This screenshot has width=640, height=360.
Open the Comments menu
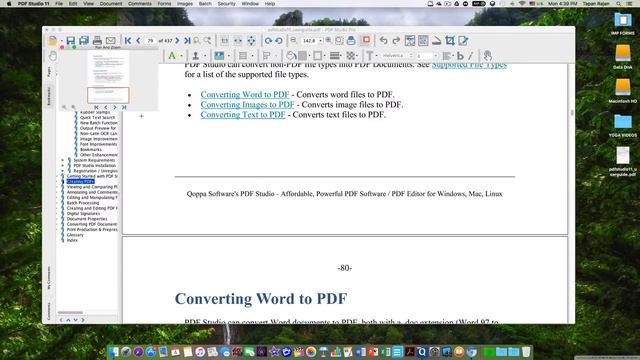pos(140,4)
